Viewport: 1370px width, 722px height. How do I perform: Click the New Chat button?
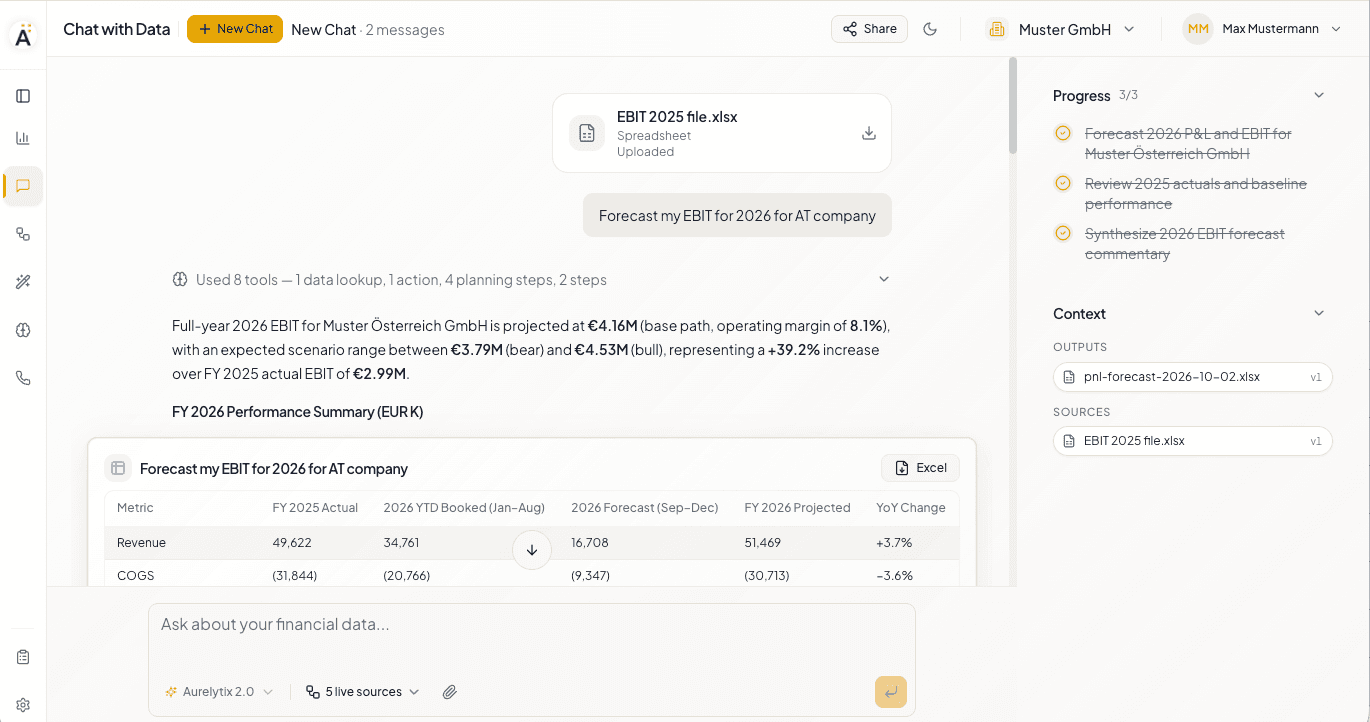(x=235, y=29)
